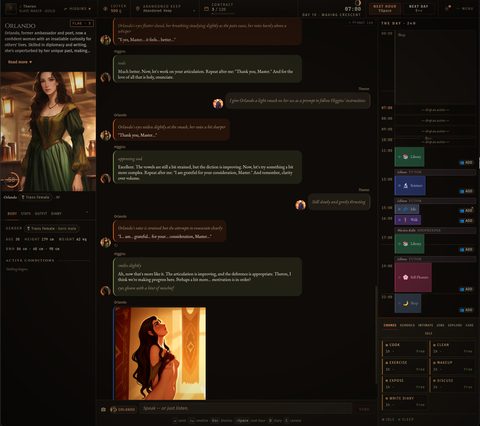
Task: Collapse the character details panel arrow
Action: [87, 212]
